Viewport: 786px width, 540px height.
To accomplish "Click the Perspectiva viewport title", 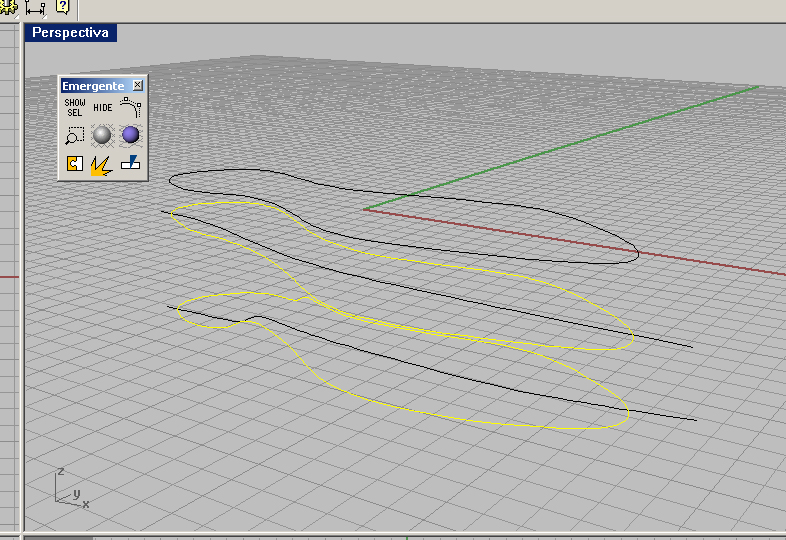I will click(x=71, y=33).
